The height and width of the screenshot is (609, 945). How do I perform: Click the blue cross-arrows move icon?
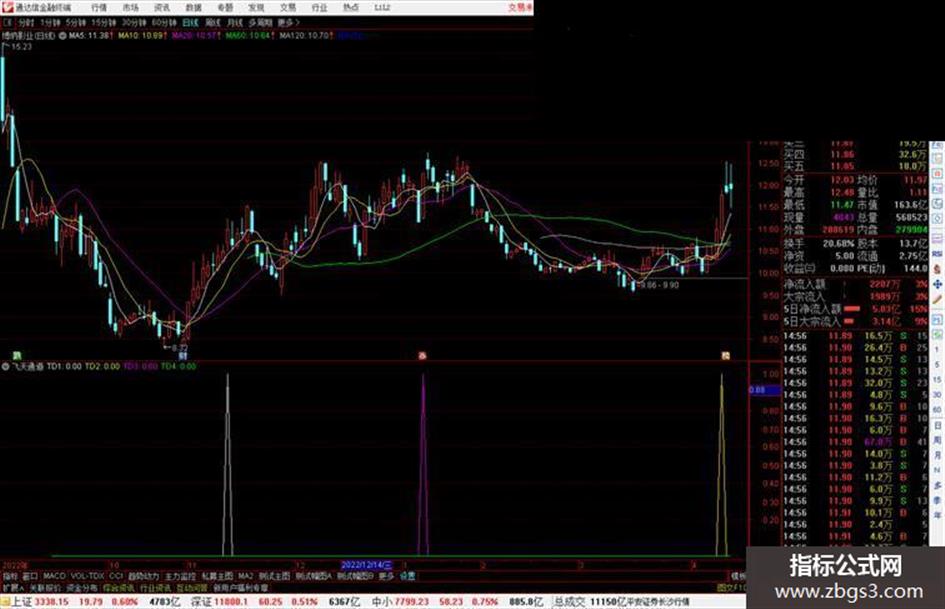click(938, 284)
